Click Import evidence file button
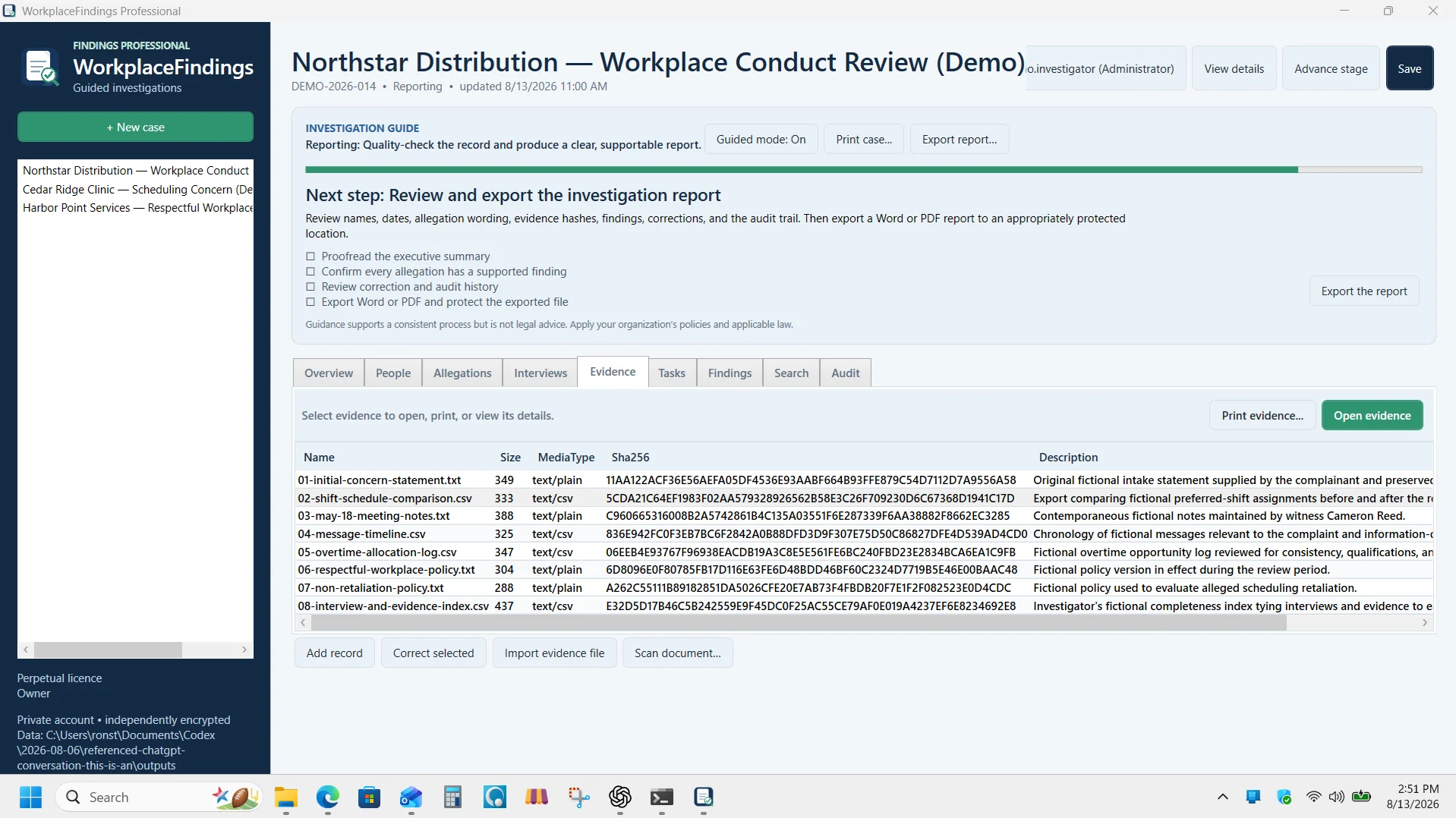This screenshot has height=818, width=1456. (554, 653)
